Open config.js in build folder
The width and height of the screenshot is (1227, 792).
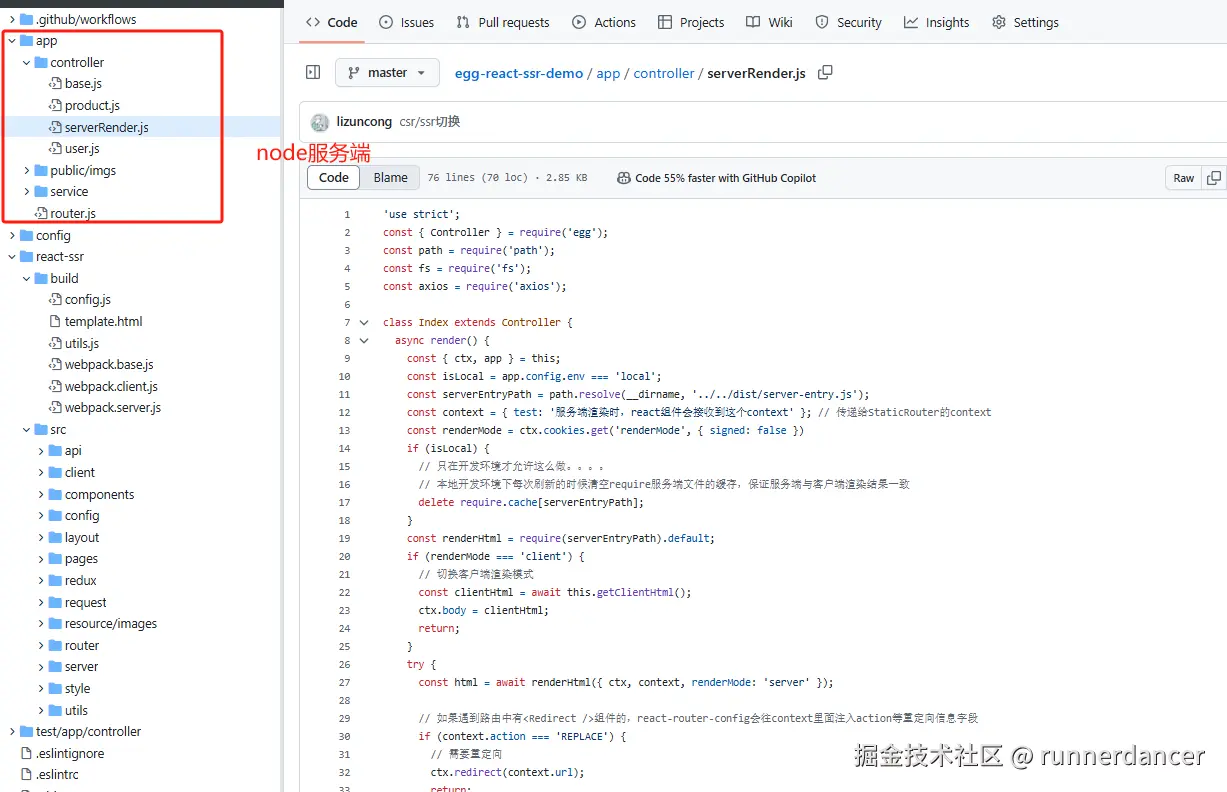coord(88,299)
